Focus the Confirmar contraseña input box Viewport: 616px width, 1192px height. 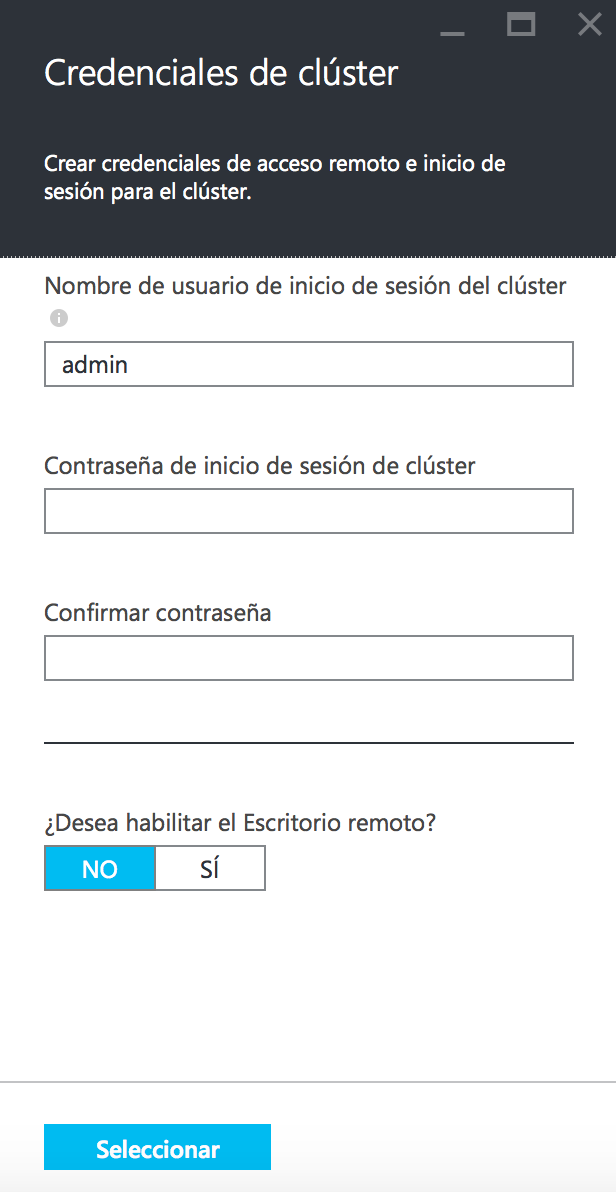[308, 658]
